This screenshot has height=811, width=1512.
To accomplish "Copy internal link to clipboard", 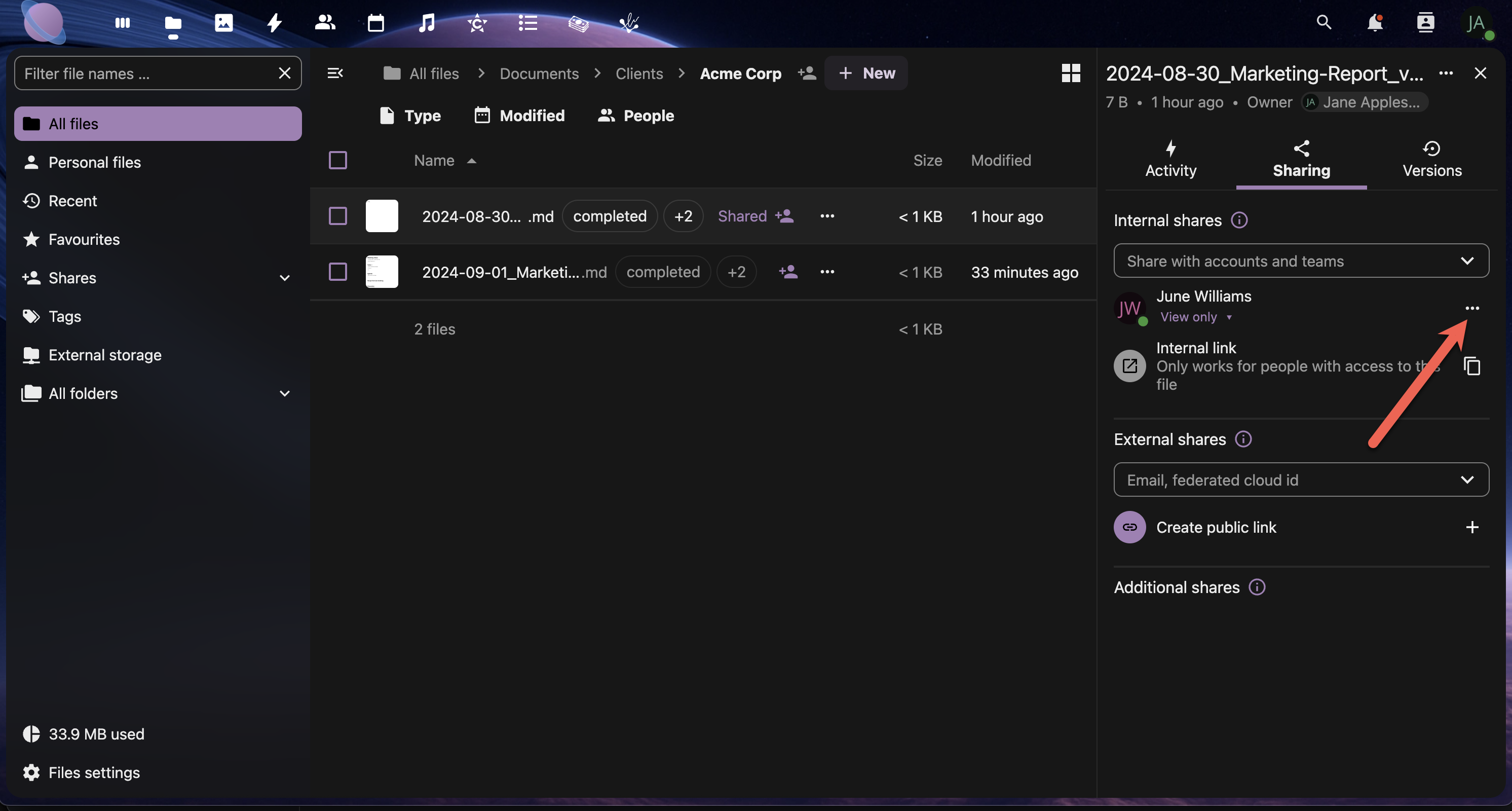I will tap(1471, 366).
